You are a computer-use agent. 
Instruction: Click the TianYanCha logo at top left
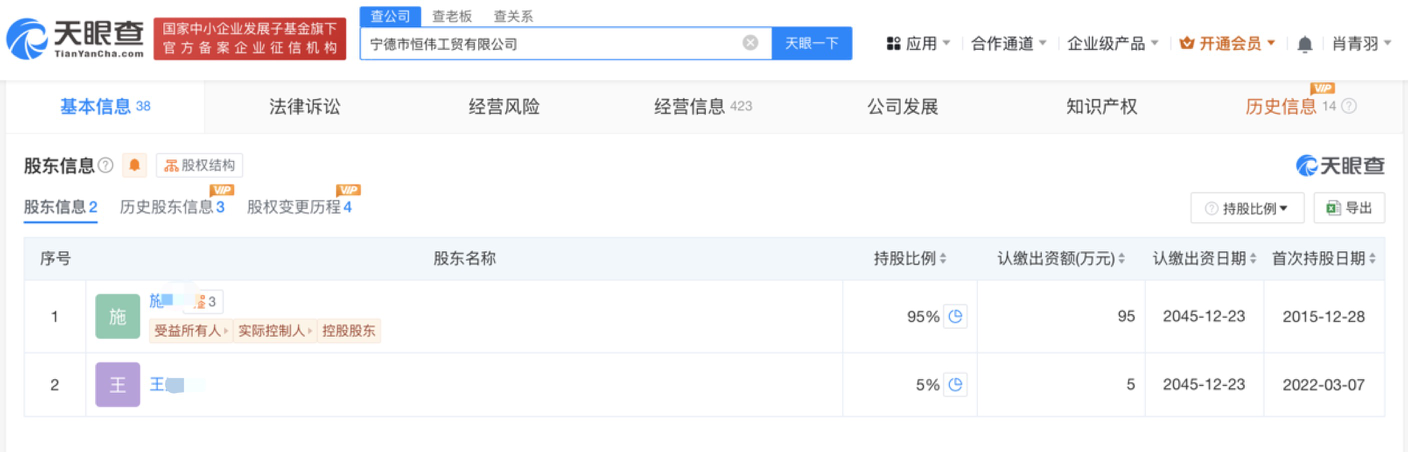click(75, 40)
